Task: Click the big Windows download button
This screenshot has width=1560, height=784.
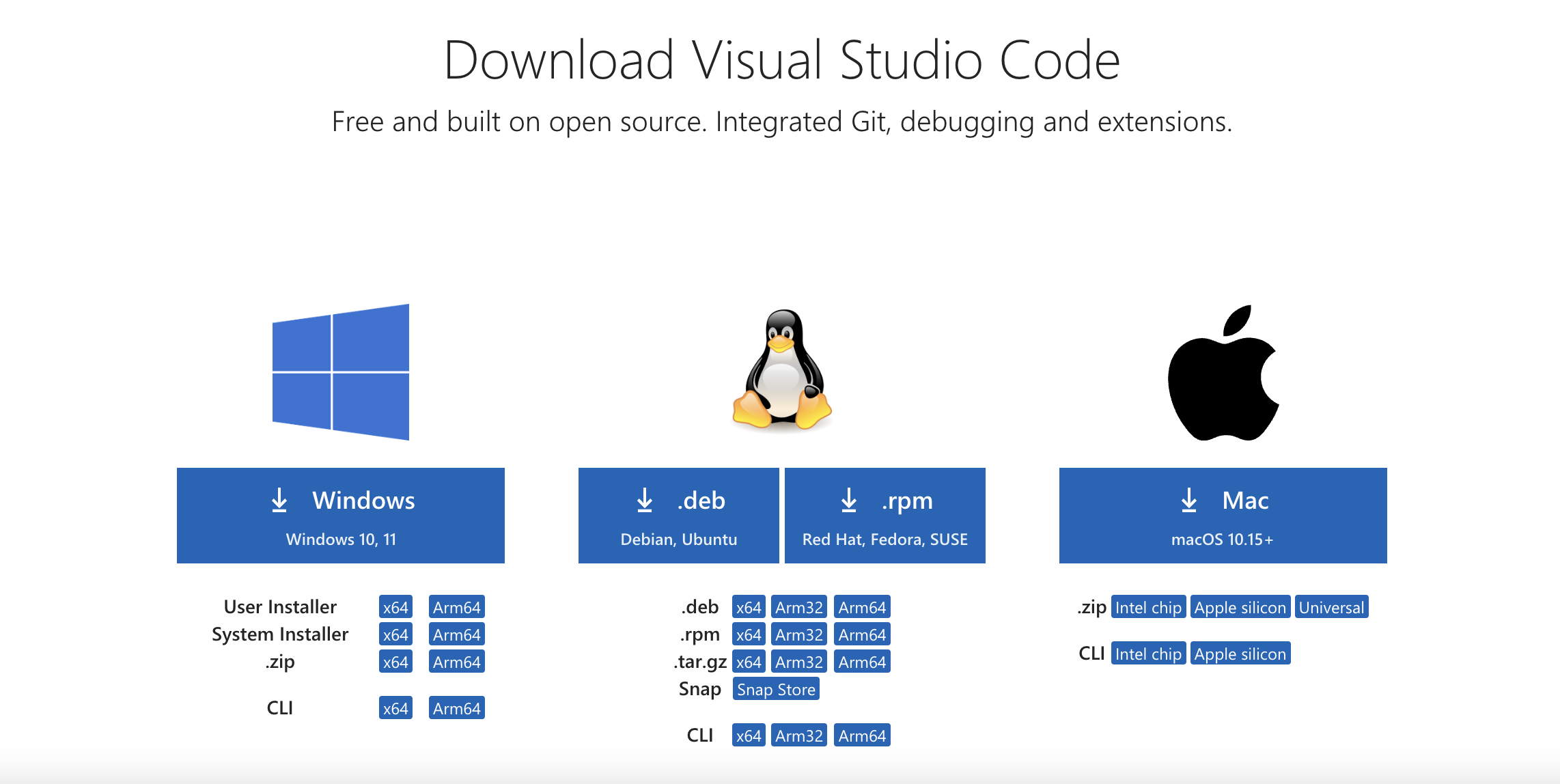Action: [x=340, y=516]
